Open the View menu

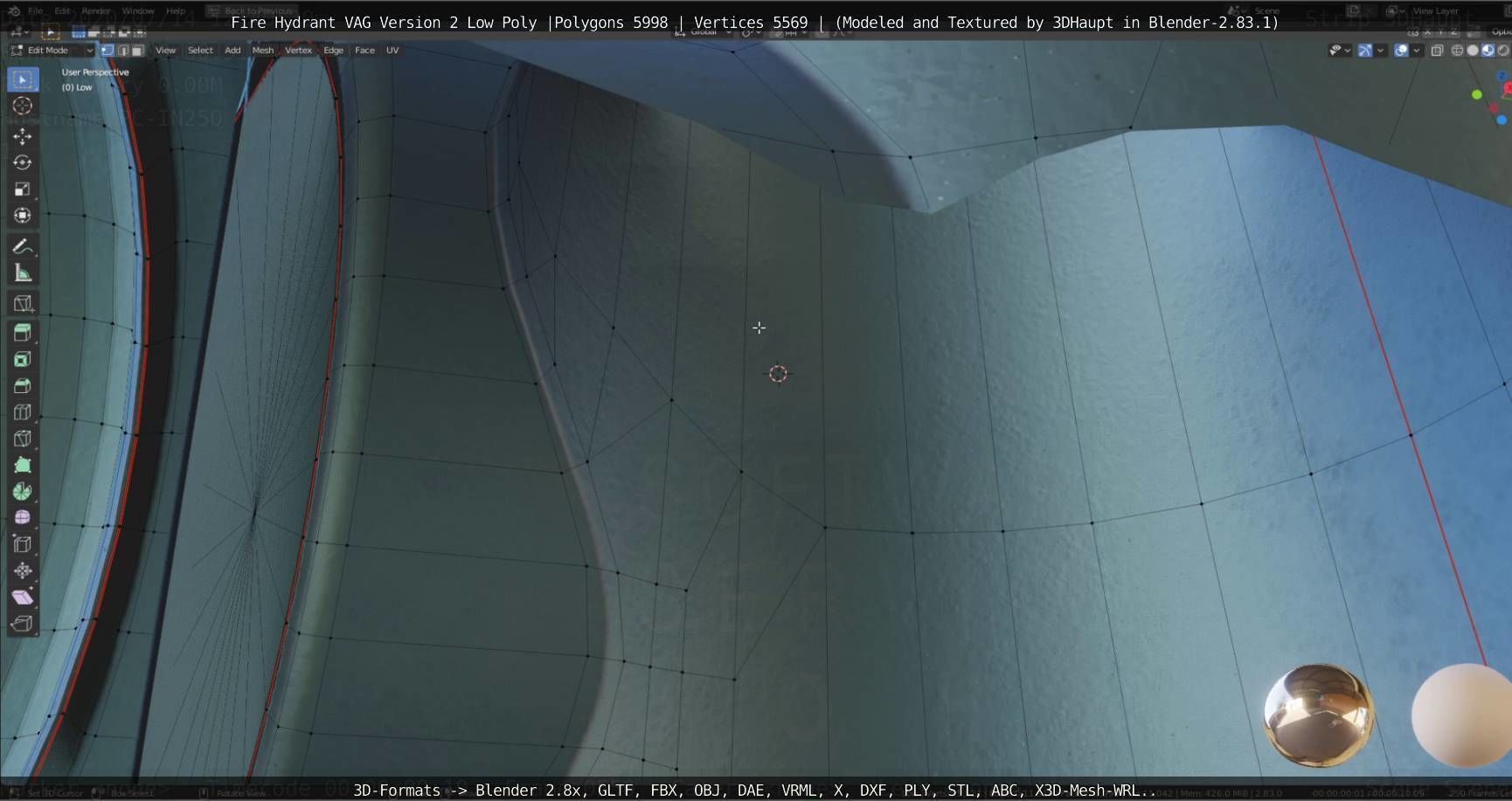pos(165,51)
